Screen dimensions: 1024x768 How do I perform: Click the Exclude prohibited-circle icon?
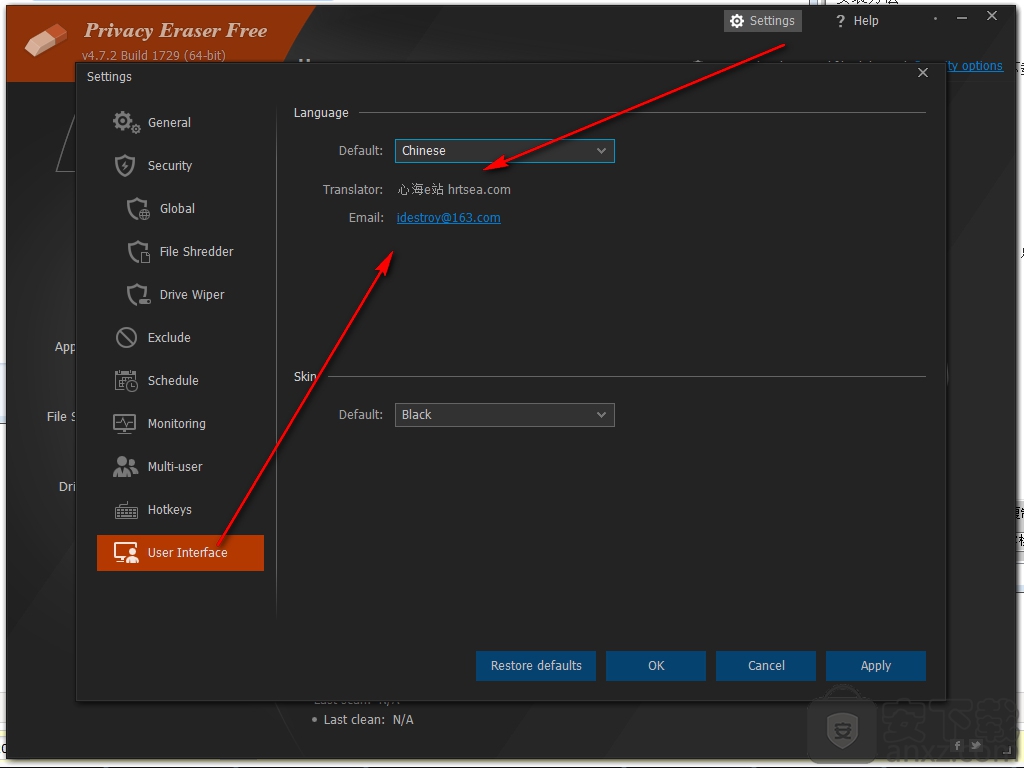click(126, 338)
